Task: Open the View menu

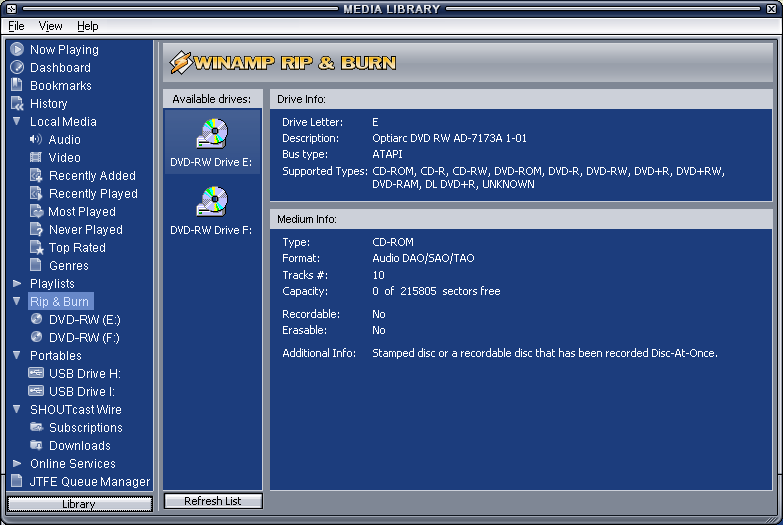Action: coord(50,26)
